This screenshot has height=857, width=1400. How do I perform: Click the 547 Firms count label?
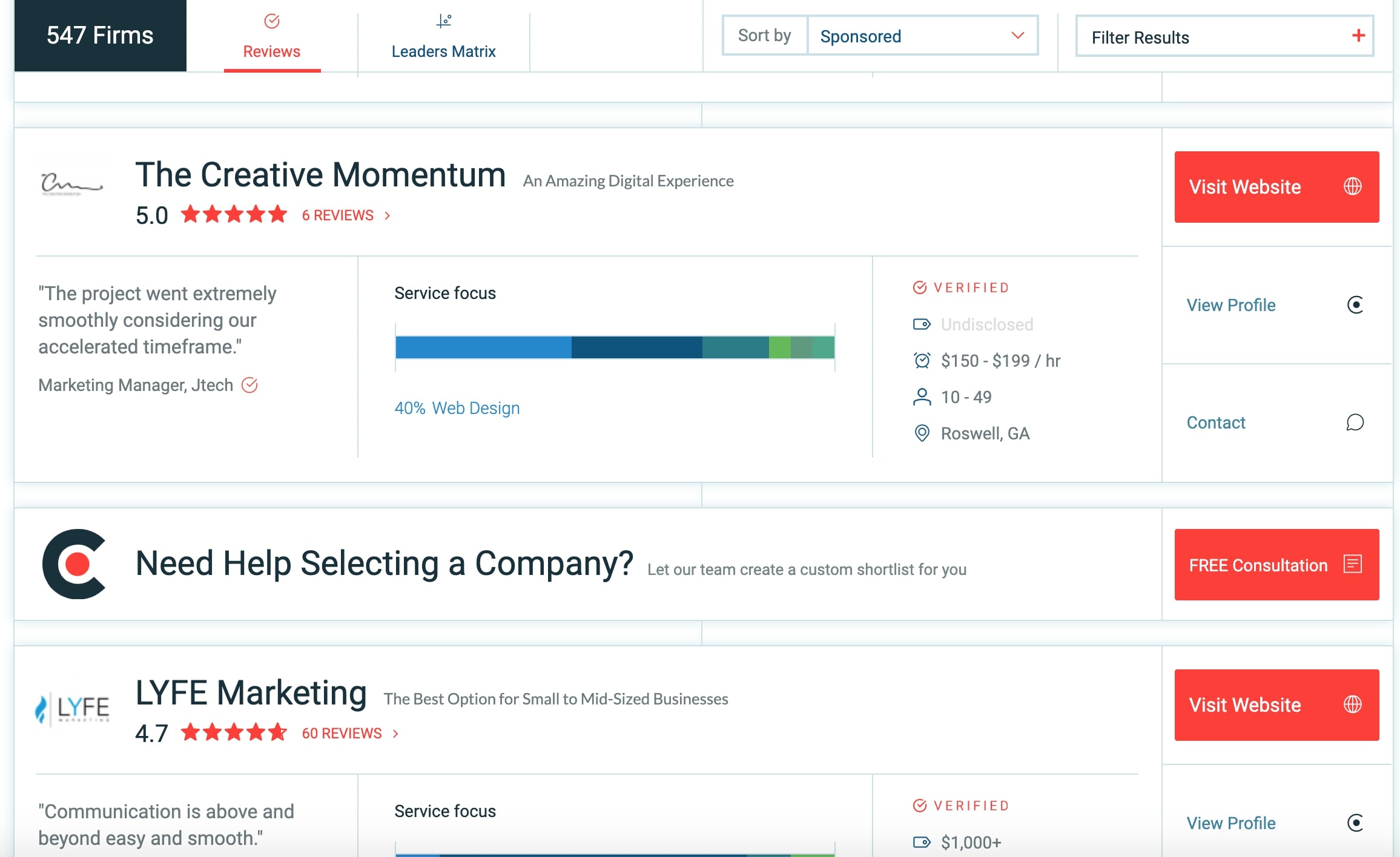tap(100, 35)
